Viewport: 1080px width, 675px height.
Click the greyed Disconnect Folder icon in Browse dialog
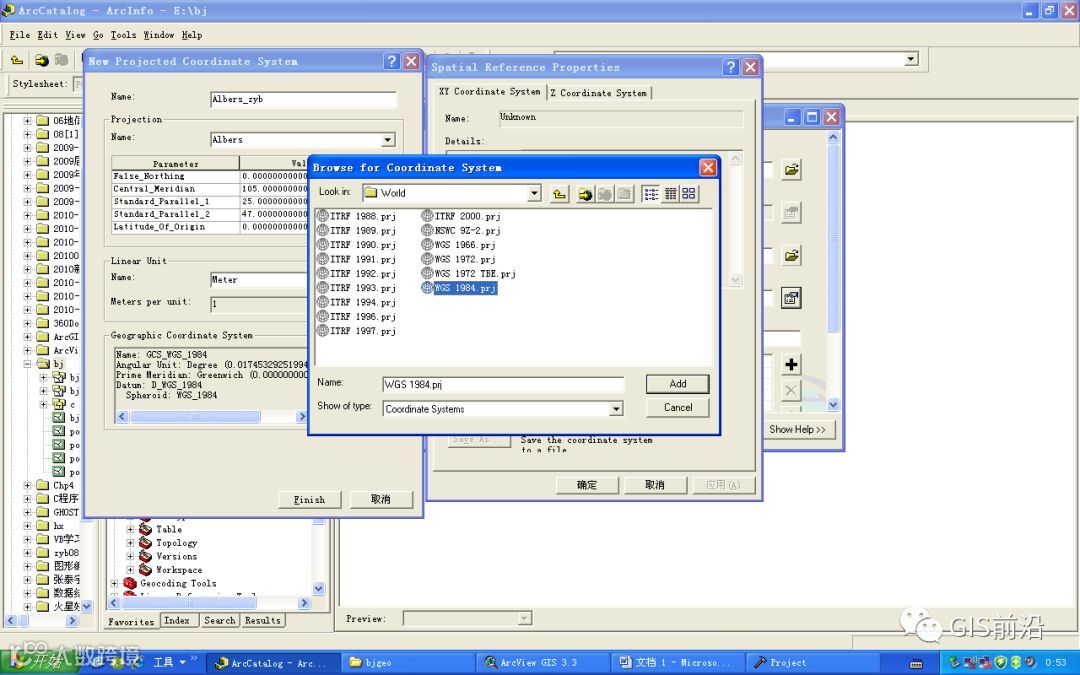point(605,194)
